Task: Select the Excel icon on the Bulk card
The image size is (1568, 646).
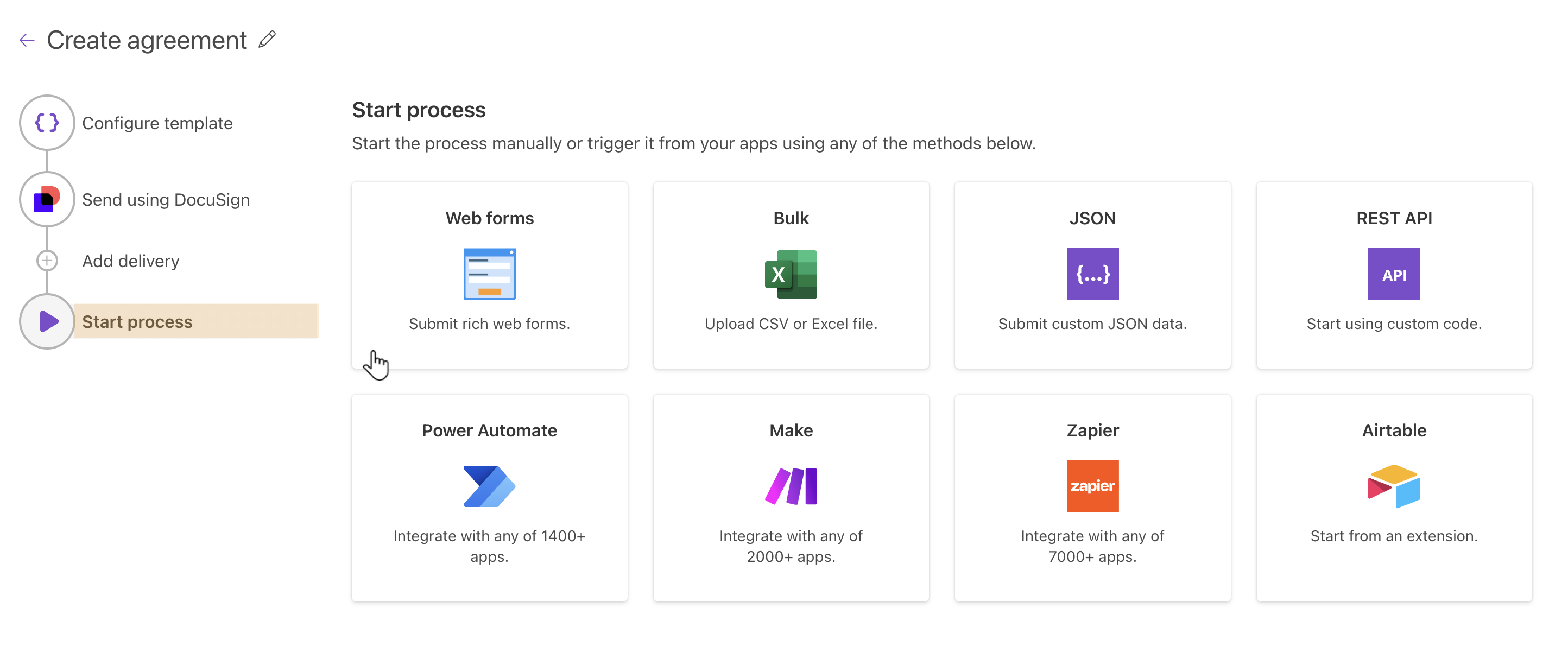Action: [790, 274]
